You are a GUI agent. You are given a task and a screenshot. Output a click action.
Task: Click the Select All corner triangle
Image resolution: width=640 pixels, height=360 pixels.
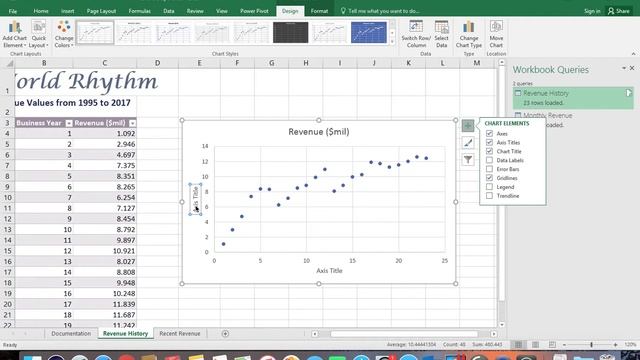[9, 63]
